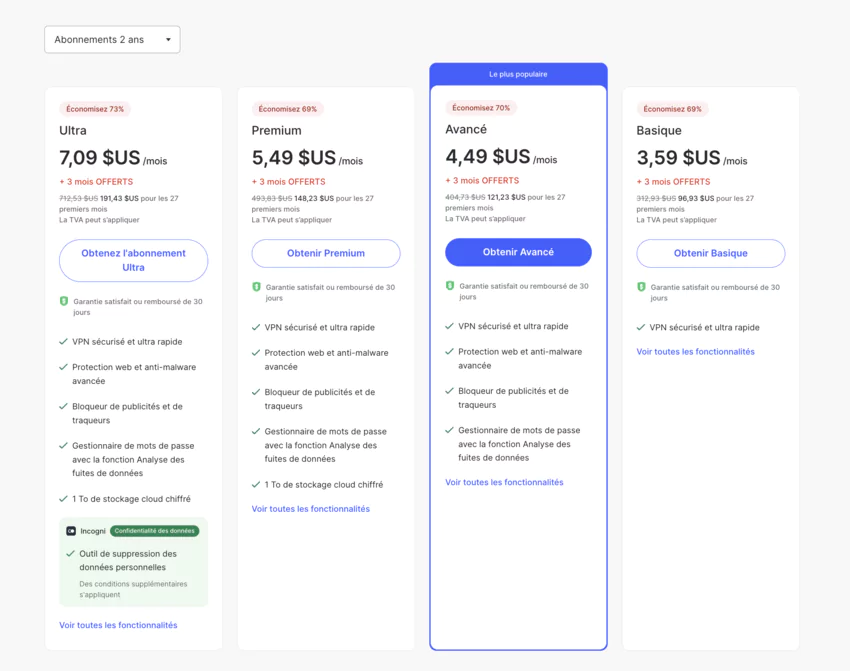This screenshot has height=671, width=850.
Task: Click the 'Économisez 73%' badge
Action: click(x=95, y=108)
